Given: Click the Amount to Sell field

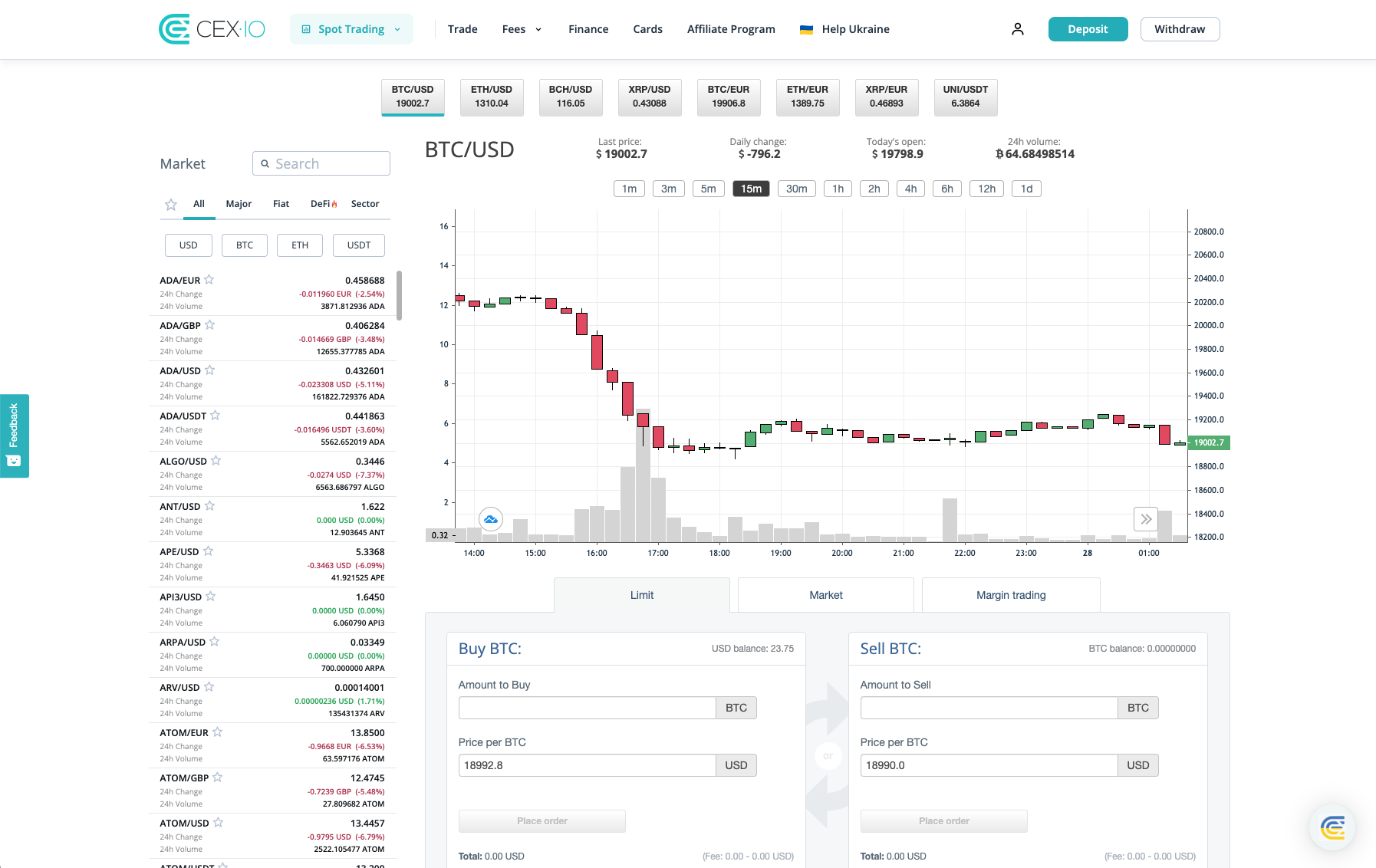Looking at the screenshot, I should coord(989,708).
